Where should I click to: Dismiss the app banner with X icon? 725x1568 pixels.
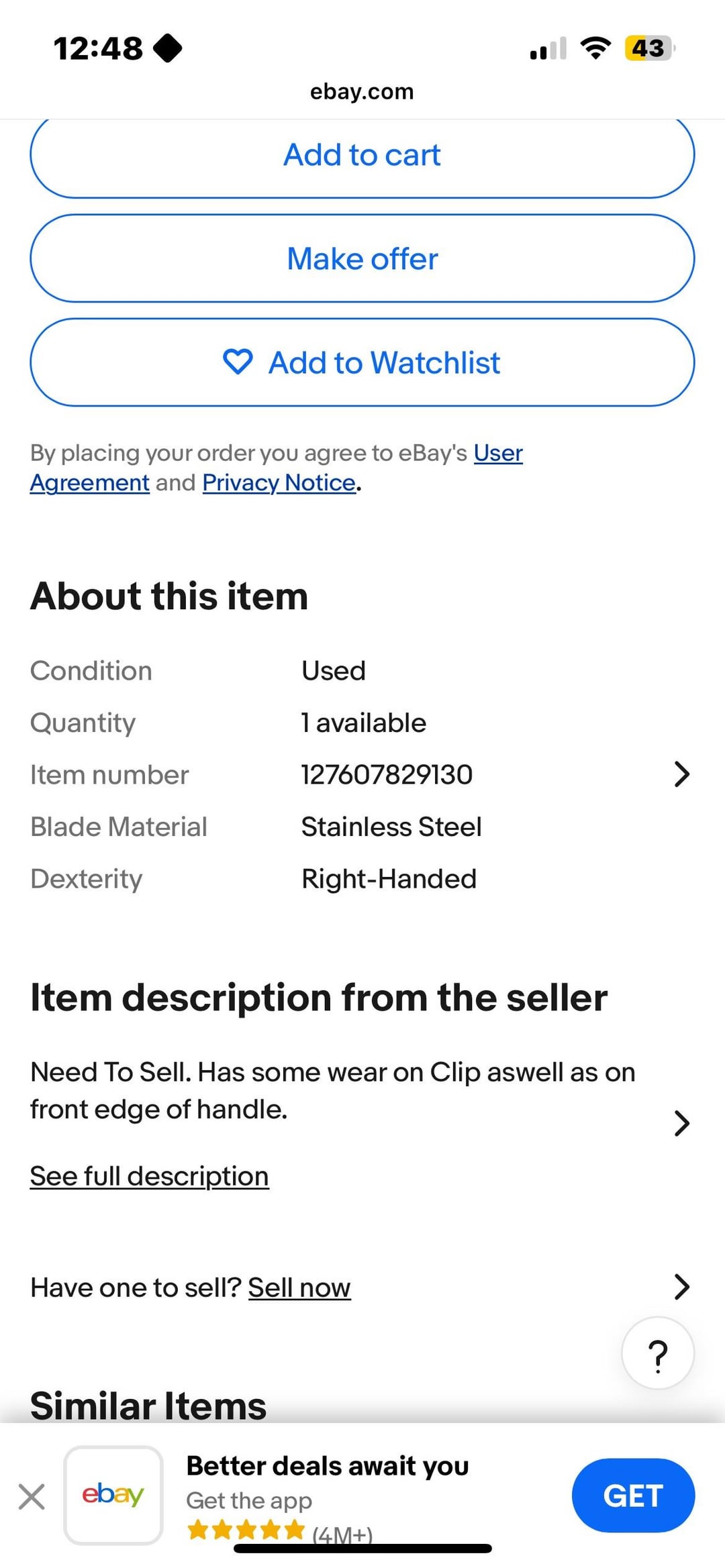coord(32,1496)
